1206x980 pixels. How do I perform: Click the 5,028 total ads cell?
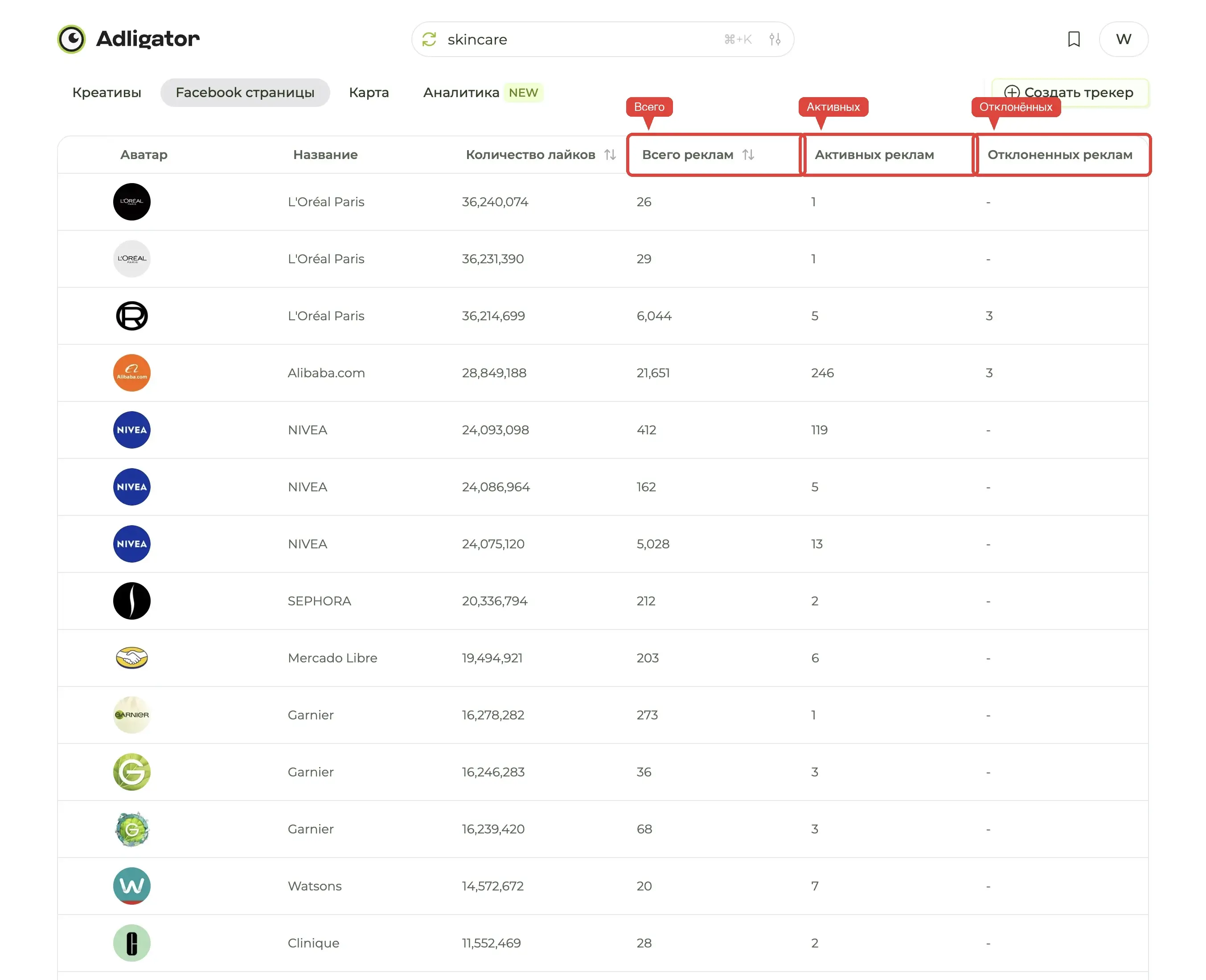click(653, 543)
